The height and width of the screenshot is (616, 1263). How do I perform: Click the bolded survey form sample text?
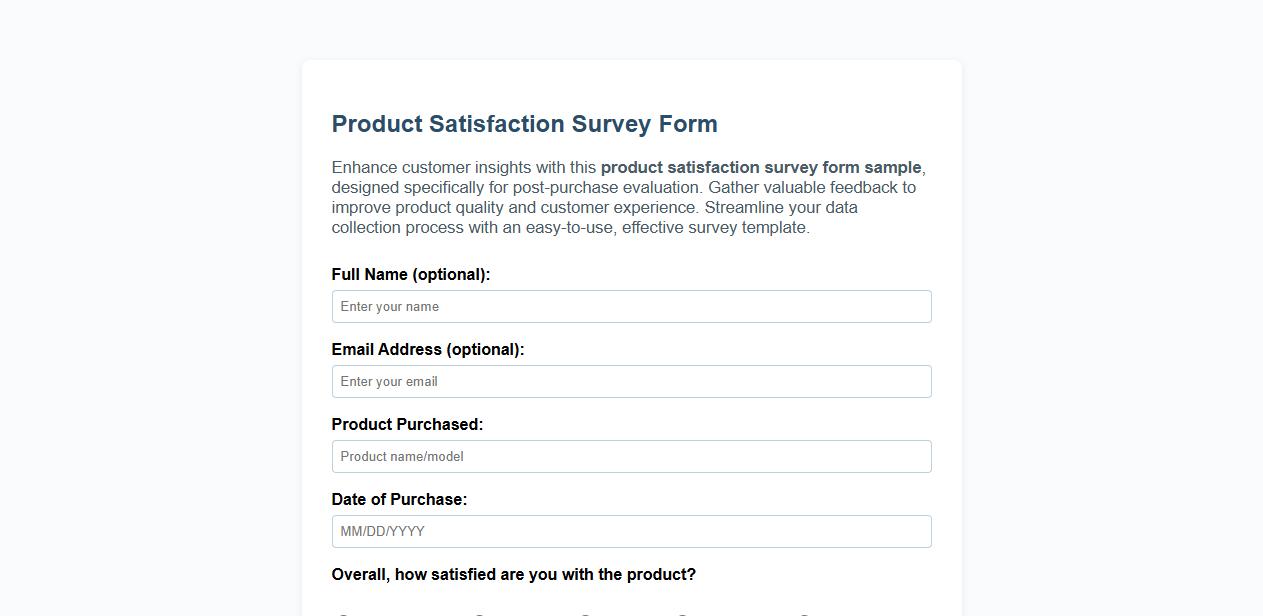click(760, 167)
